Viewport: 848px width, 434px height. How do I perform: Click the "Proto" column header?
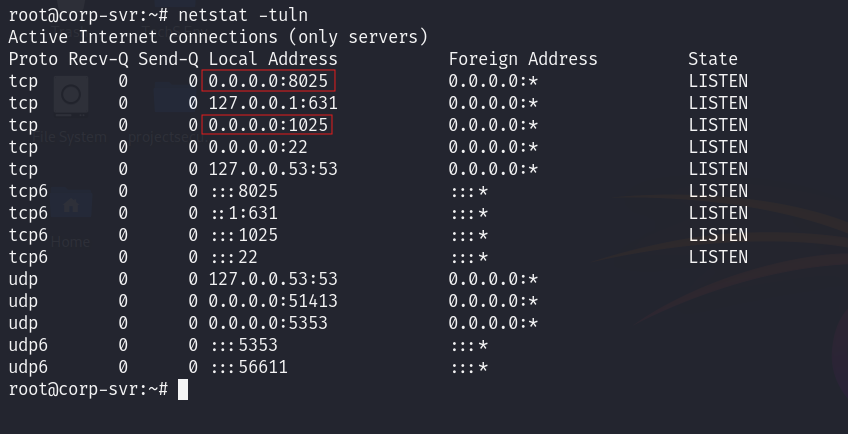33,59
